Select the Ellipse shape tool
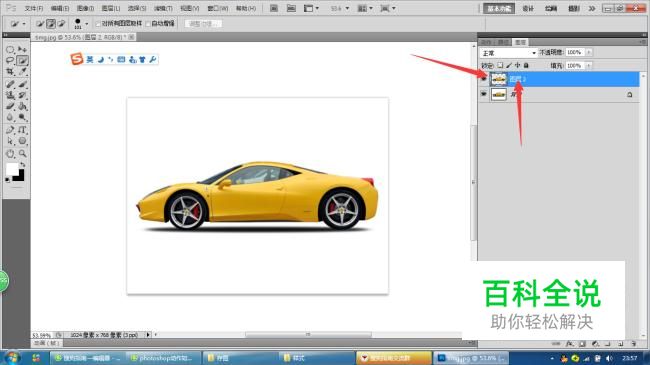Viewport: 650px width, 365px height. [22, 141]
